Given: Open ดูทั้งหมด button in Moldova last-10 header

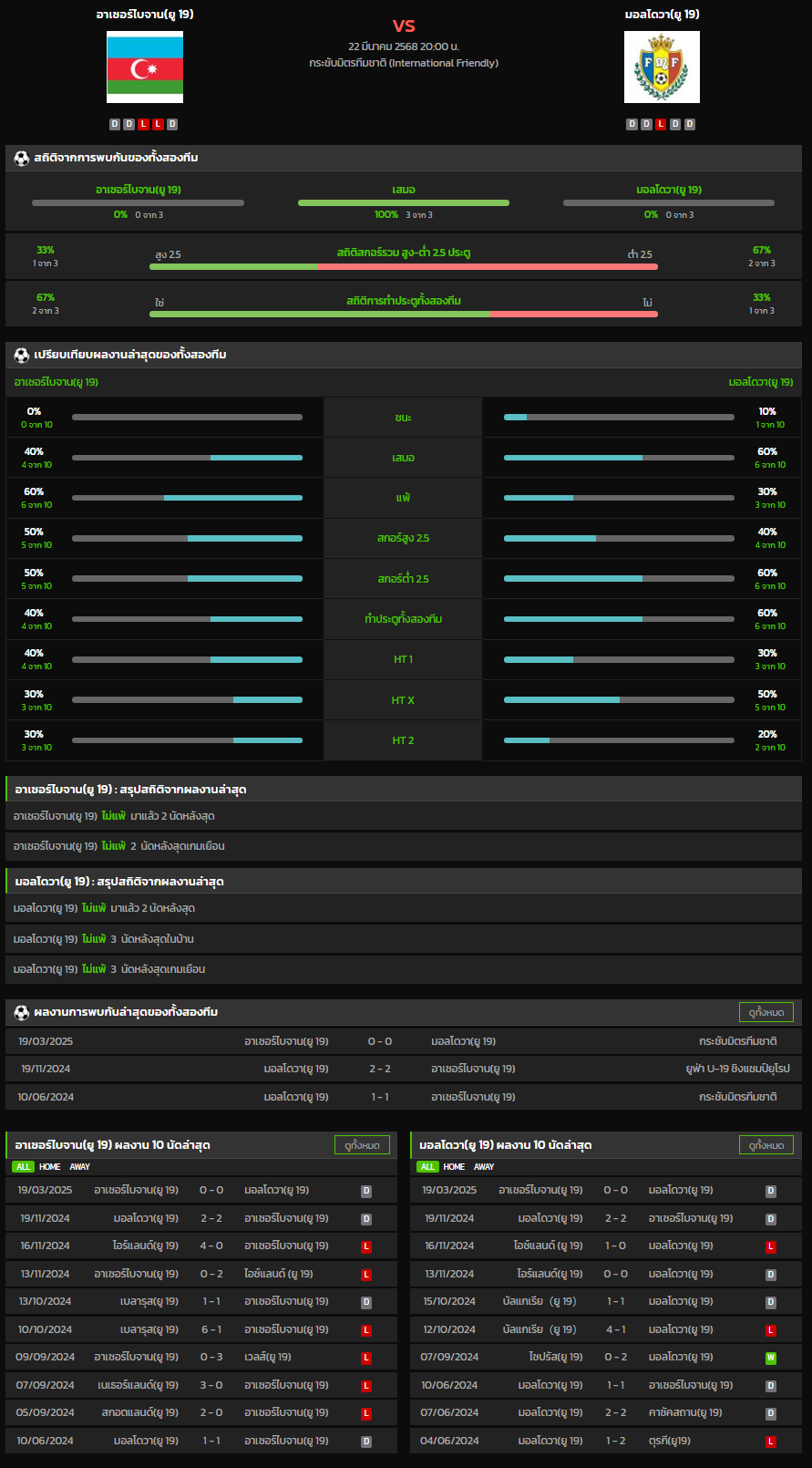Looking at the screenshot, I should pyautogui.click(x=766, y=1145).
